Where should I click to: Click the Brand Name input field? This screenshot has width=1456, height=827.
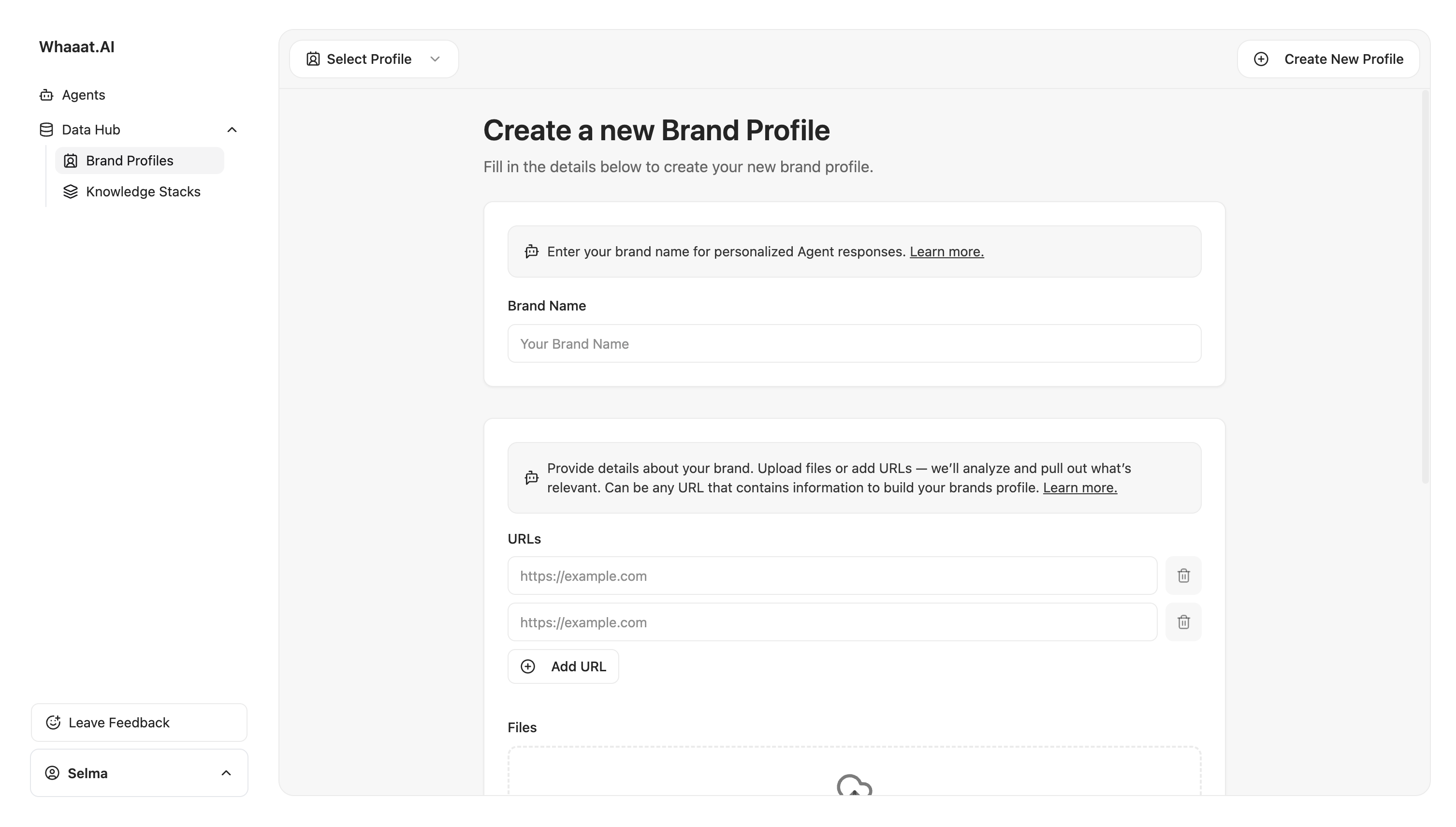click(x=854, y=344)
